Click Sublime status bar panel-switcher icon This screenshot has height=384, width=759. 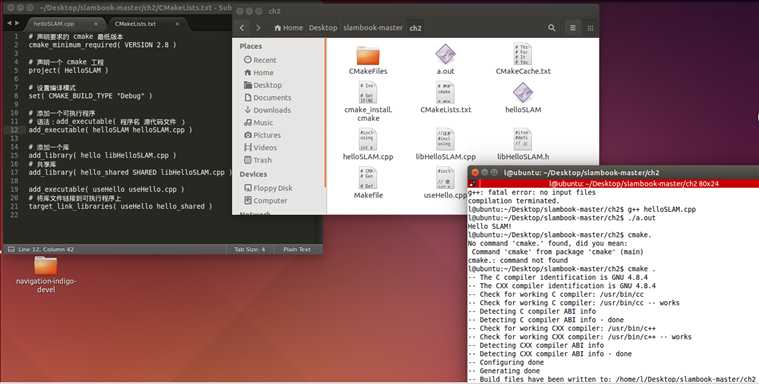(11, 249)
